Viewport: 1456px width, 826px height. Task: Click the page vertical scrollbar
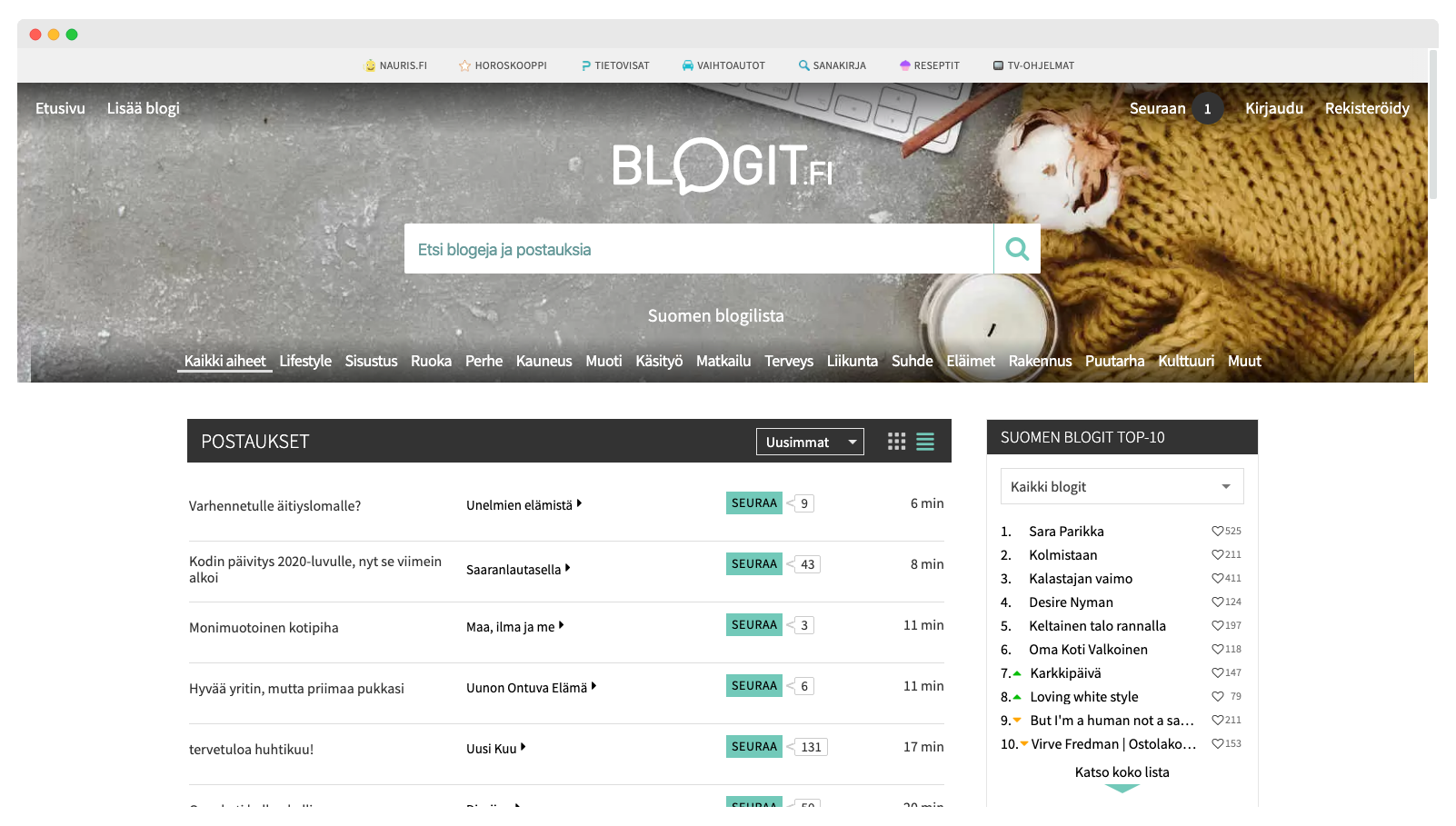[1433, 124]
